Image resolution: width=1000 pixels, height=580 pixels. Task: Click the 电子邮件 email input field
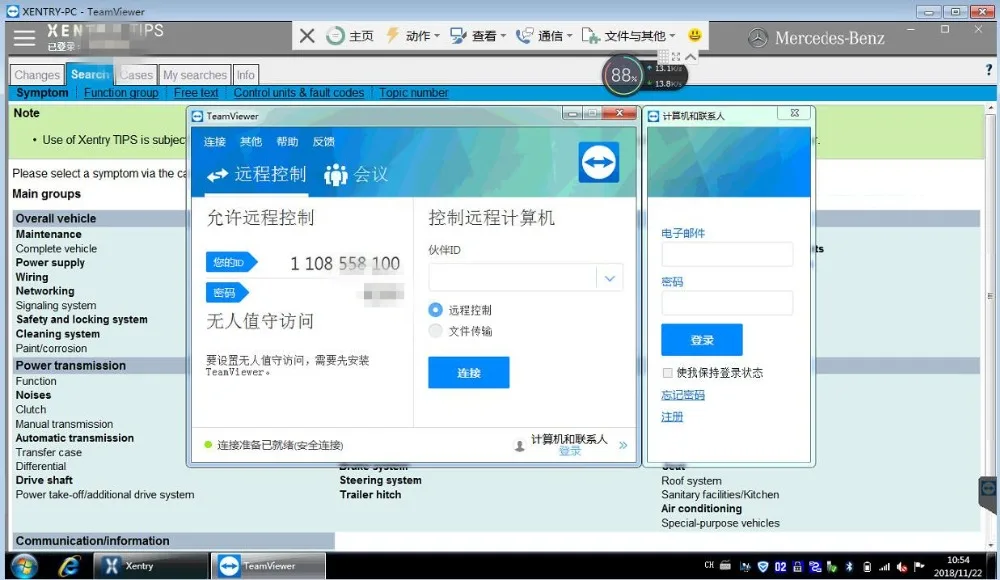(727, 254)
